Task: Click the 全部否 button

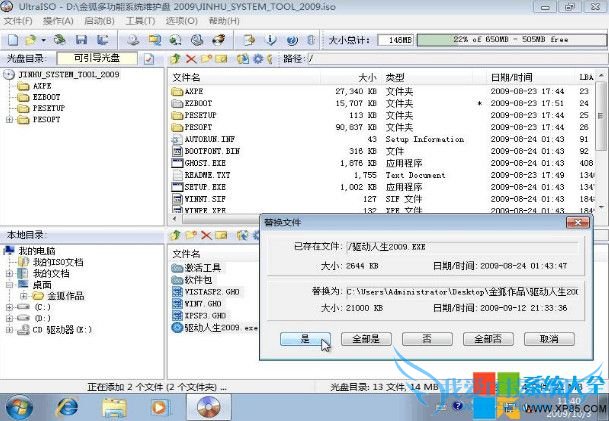Action: click(488, 339)
